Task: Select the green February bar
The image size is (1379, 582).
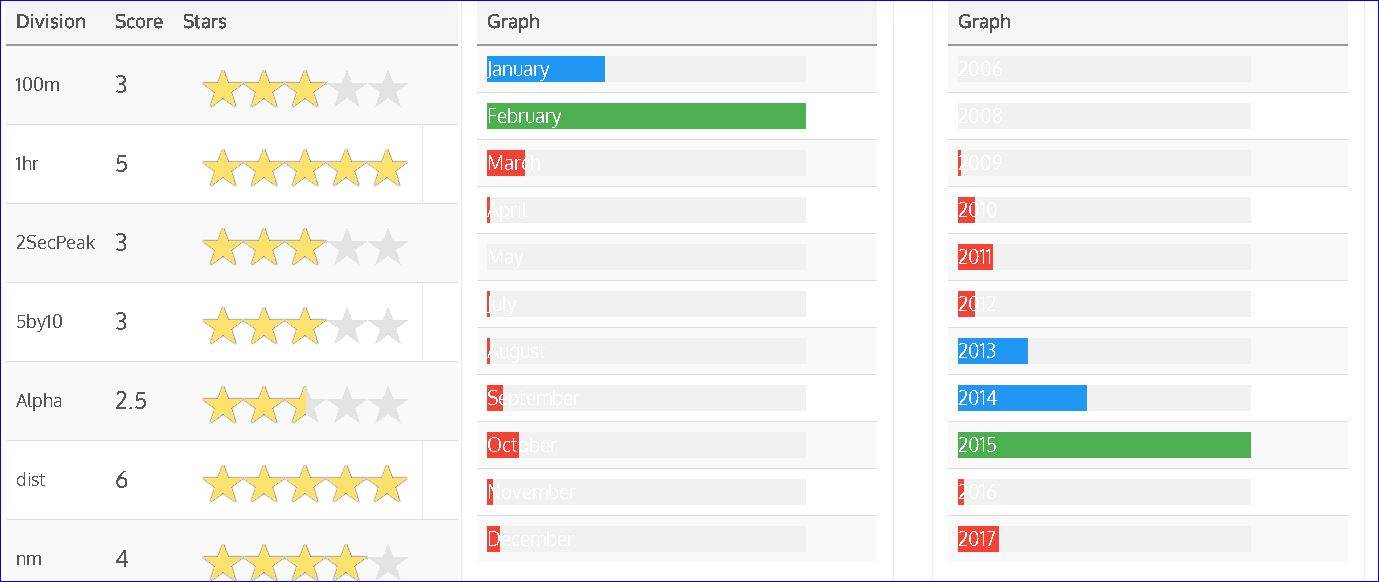Action: click(646, 116)
